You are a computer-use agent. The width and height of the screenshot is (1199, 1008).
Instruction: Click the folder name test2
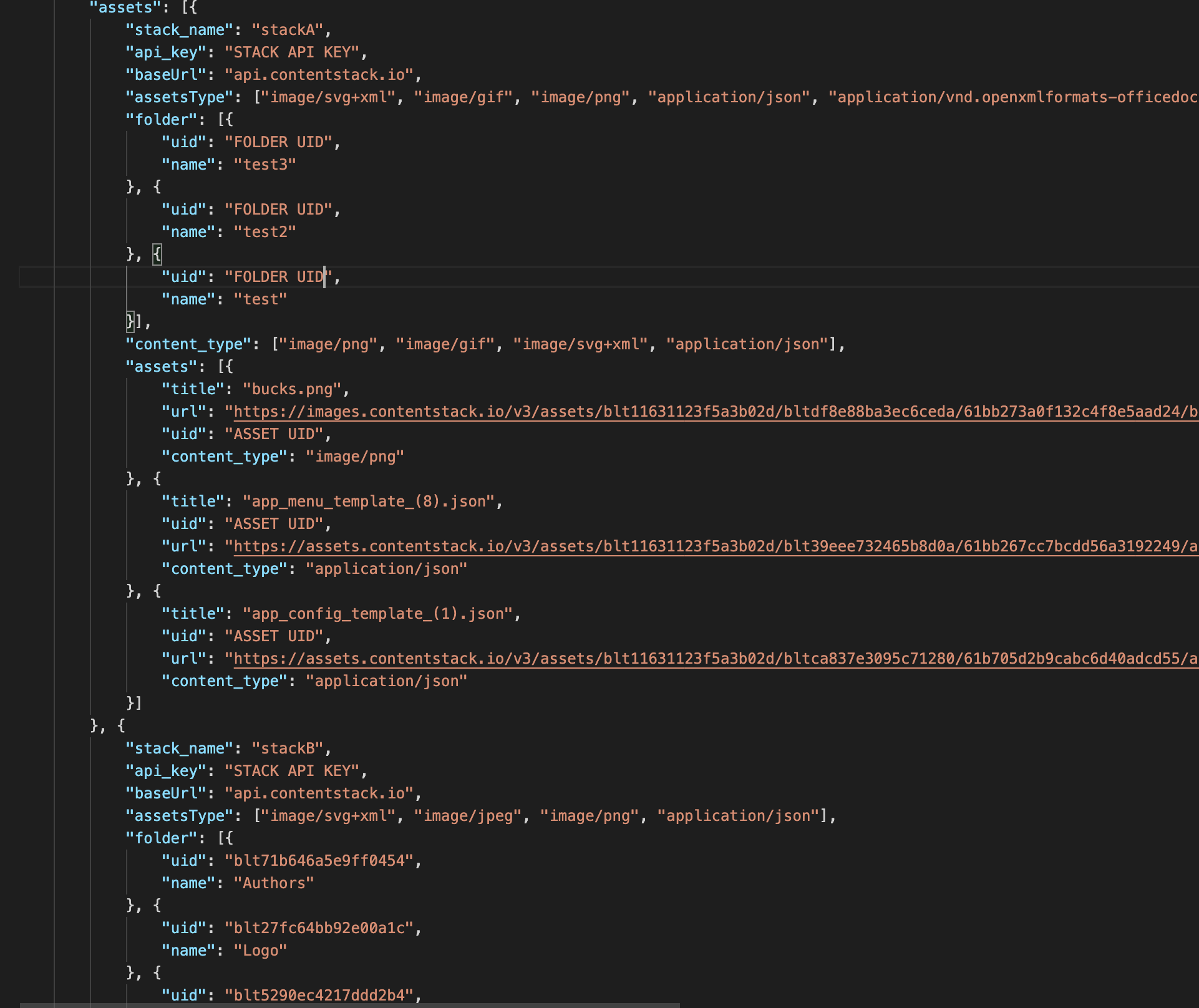pos(265,231)
